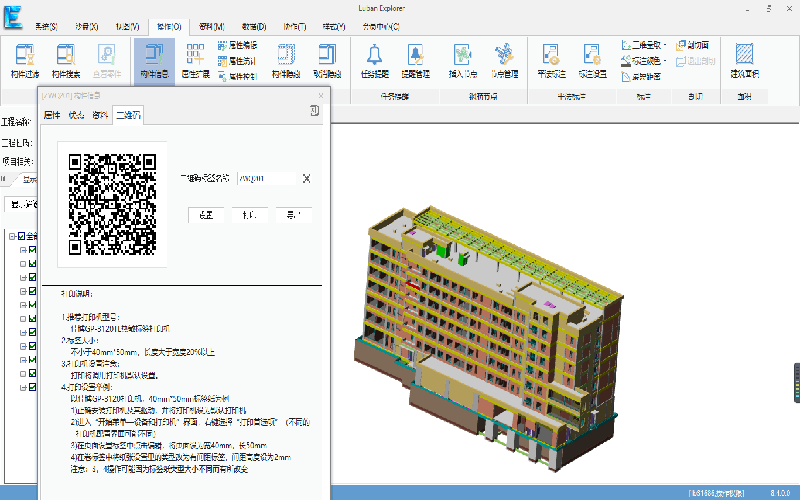Viewport: 800px width, 500px height.
Task: Clear the QR code label name field
Action: click(306, 179)
